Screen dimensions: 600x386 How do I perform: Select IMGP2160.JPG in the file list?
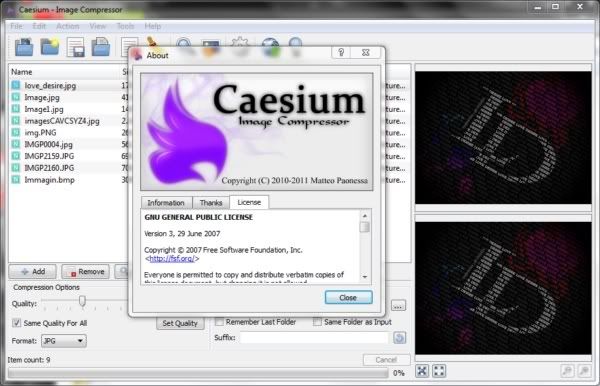(49, 168)
